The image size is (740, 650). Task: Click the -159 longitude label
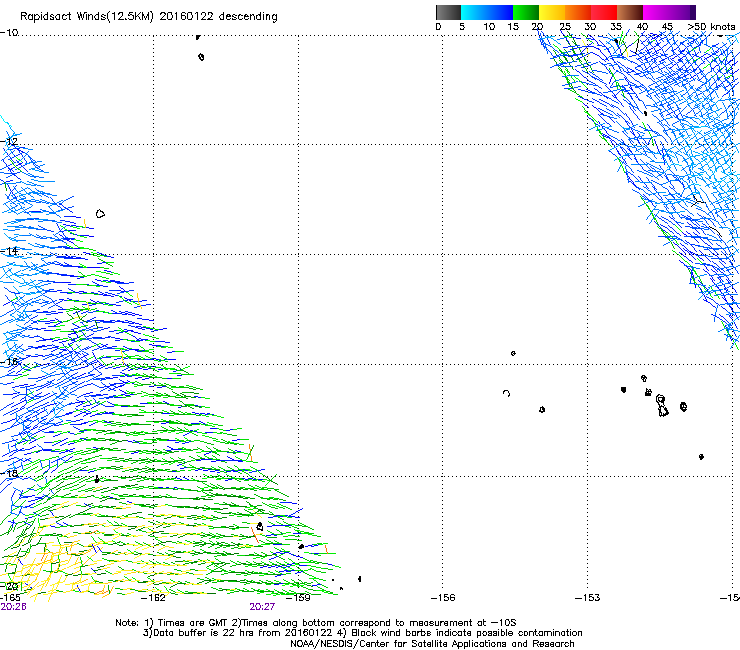298,598
